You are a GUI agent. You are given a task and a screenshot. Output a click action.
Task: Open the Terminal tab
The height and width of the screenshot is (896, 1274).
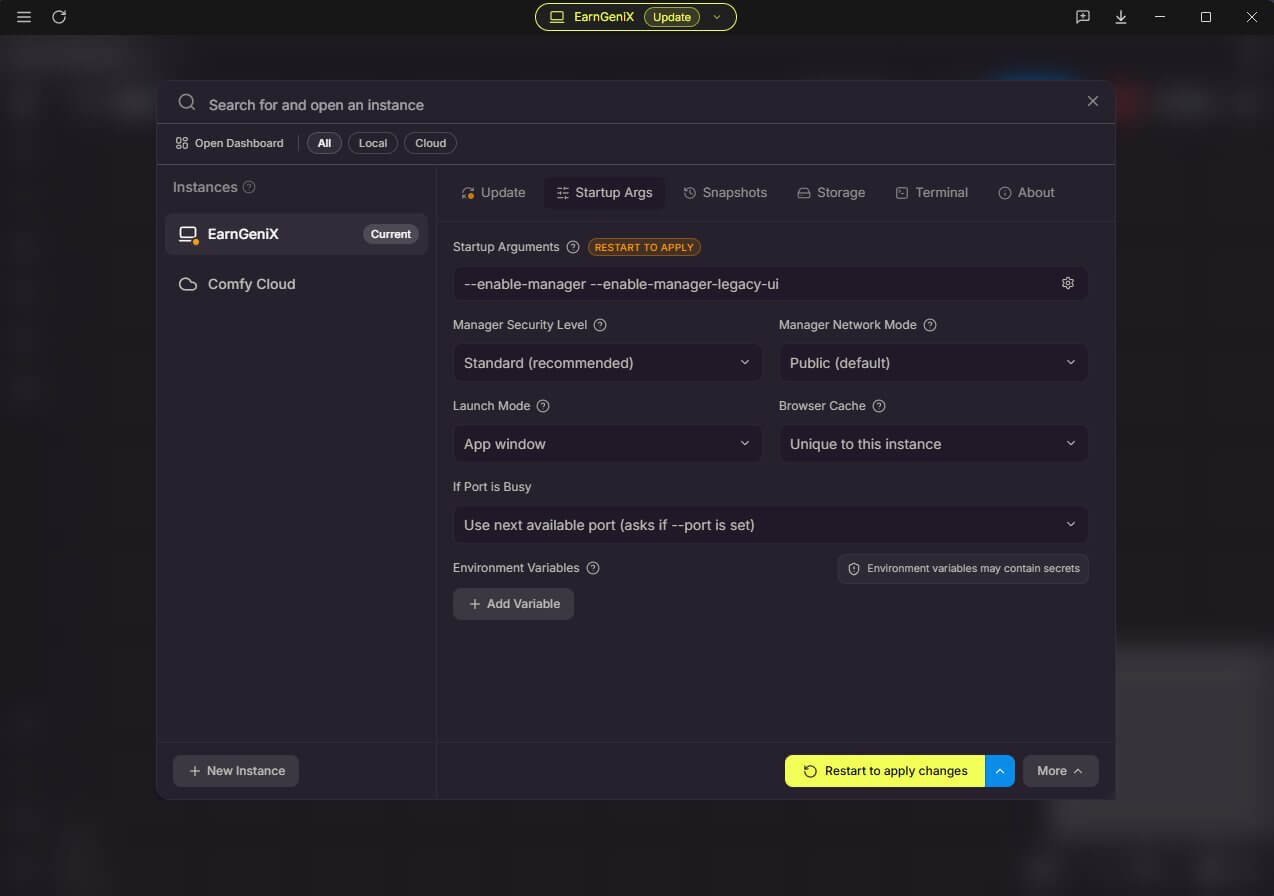coord(931,193)
